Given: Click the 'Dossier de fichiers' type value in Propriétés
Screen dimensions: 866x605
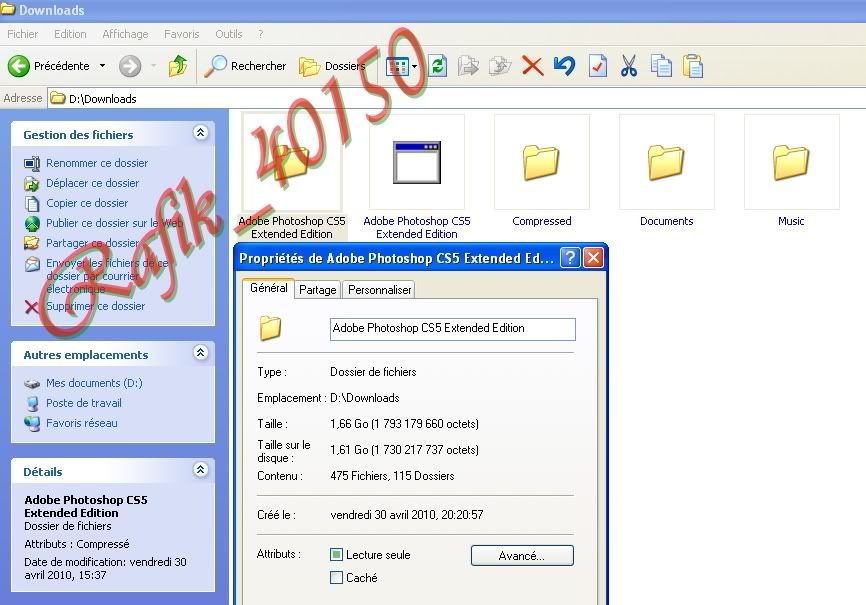Looking at the screenshot, I should (x=373, y=372).
